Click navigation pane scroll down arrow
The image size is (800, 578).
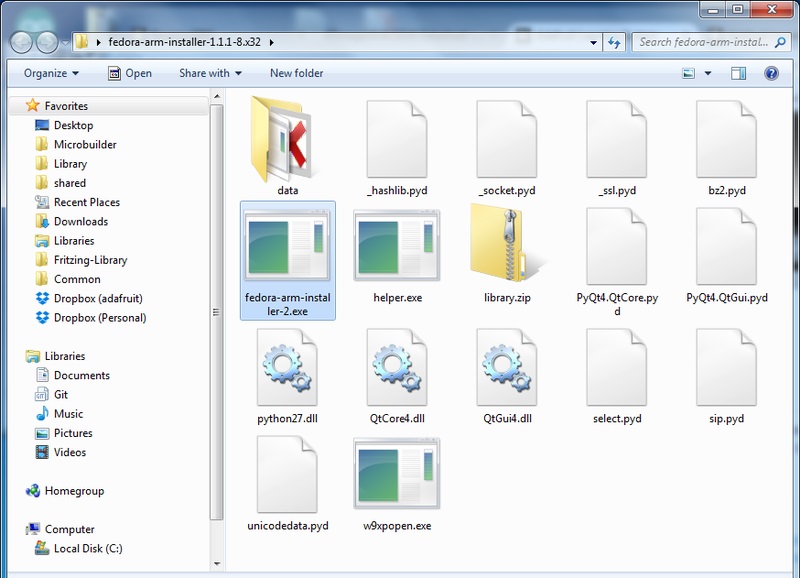[217, 564]
